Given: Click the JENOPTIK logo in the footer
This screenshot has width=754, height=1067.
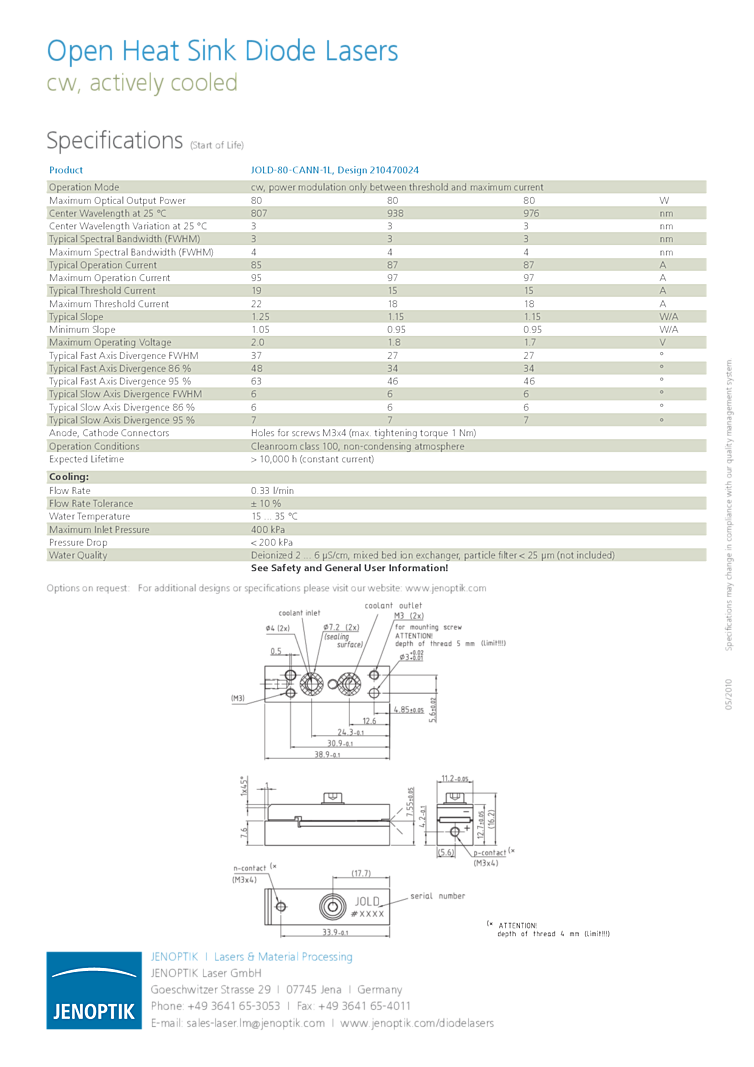Looking at the screenshot, I should coord(94,989).
